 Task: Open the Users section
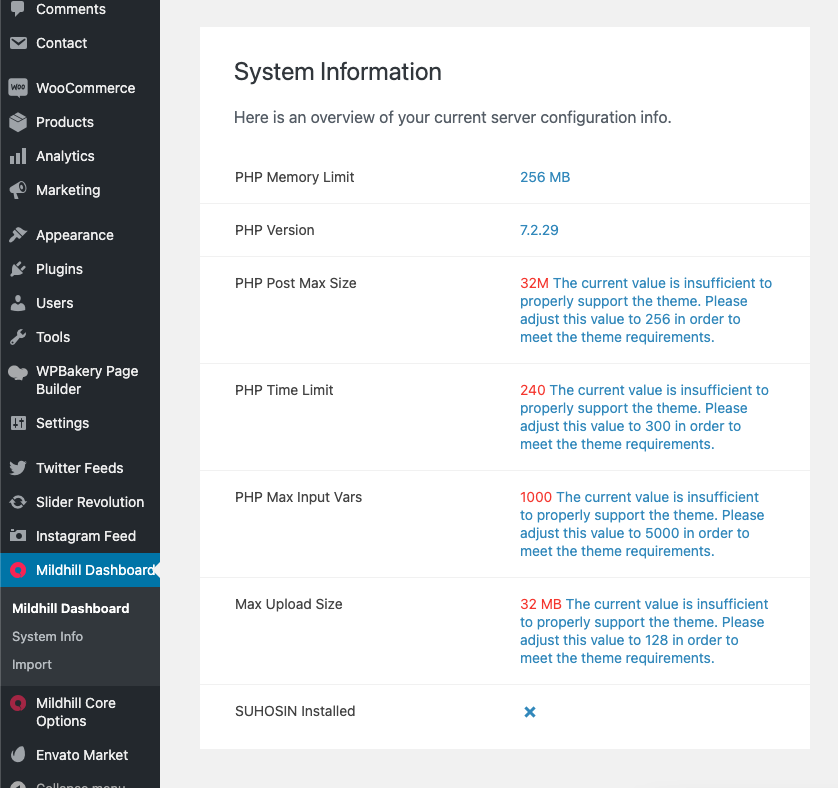(55, 303)
